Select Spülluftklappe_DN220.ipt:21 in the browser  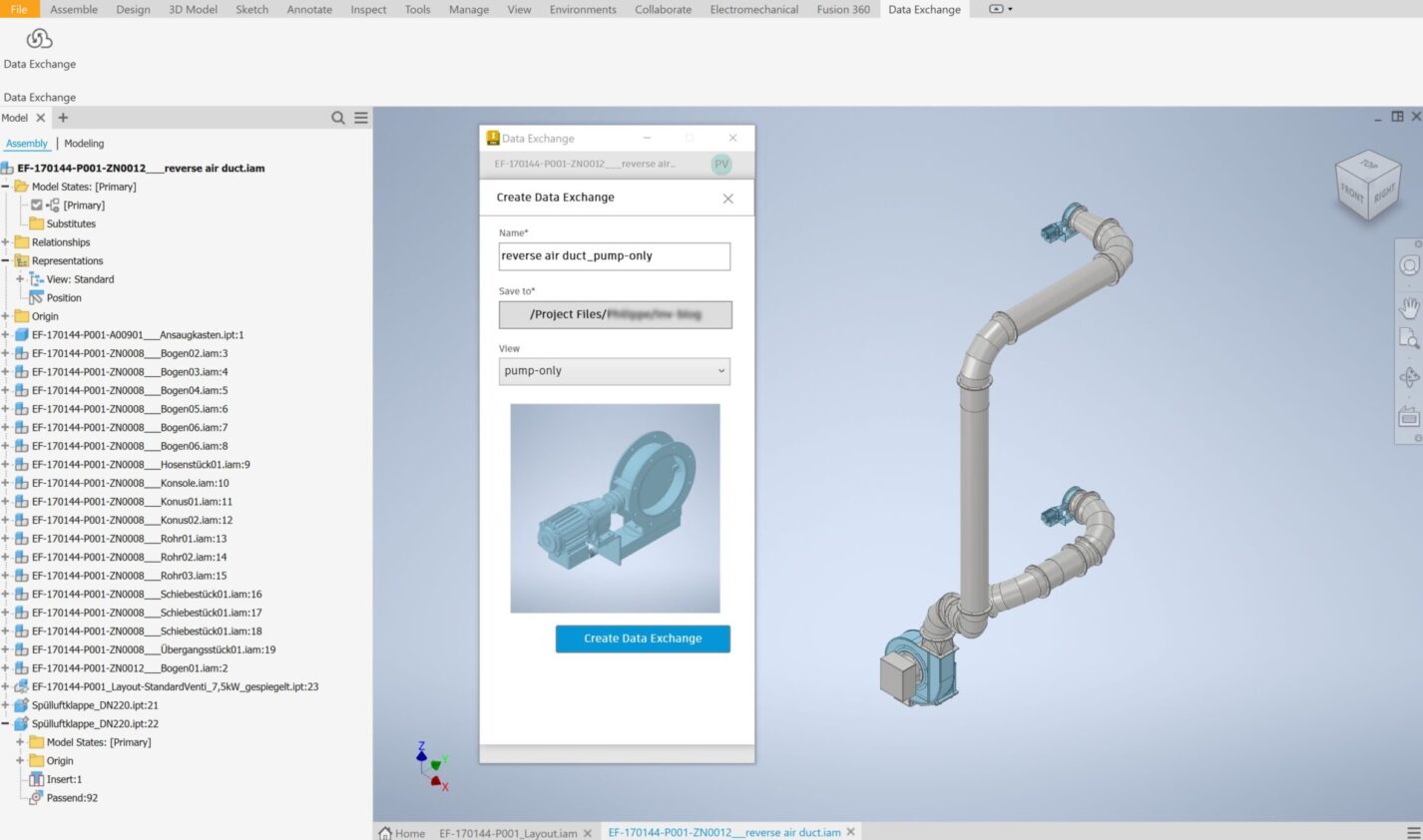(x=95, y=705)
